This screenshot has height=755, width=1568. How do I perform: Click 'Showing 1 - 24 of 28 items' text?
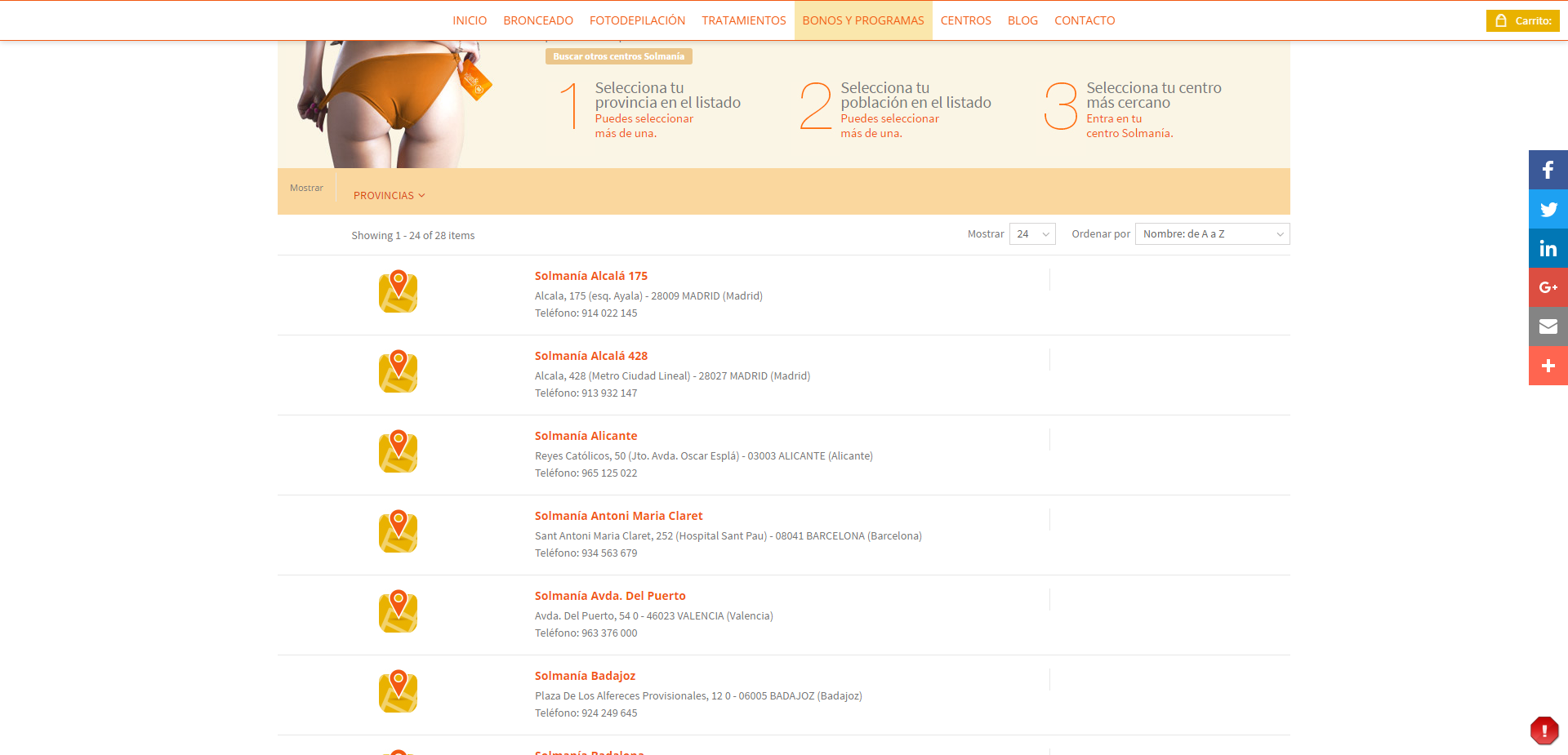413,236
